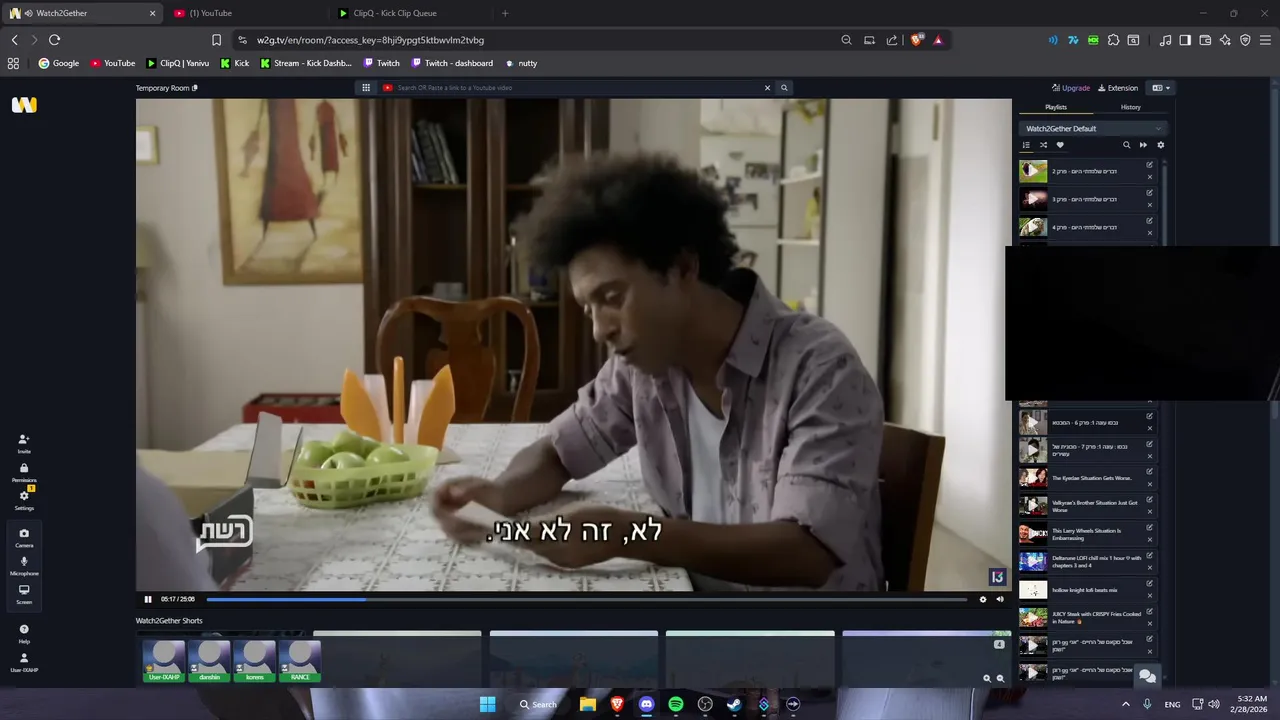Screen dimensions: 1280x720
Task: Mute the video player volume
Action: (1000, 600)
